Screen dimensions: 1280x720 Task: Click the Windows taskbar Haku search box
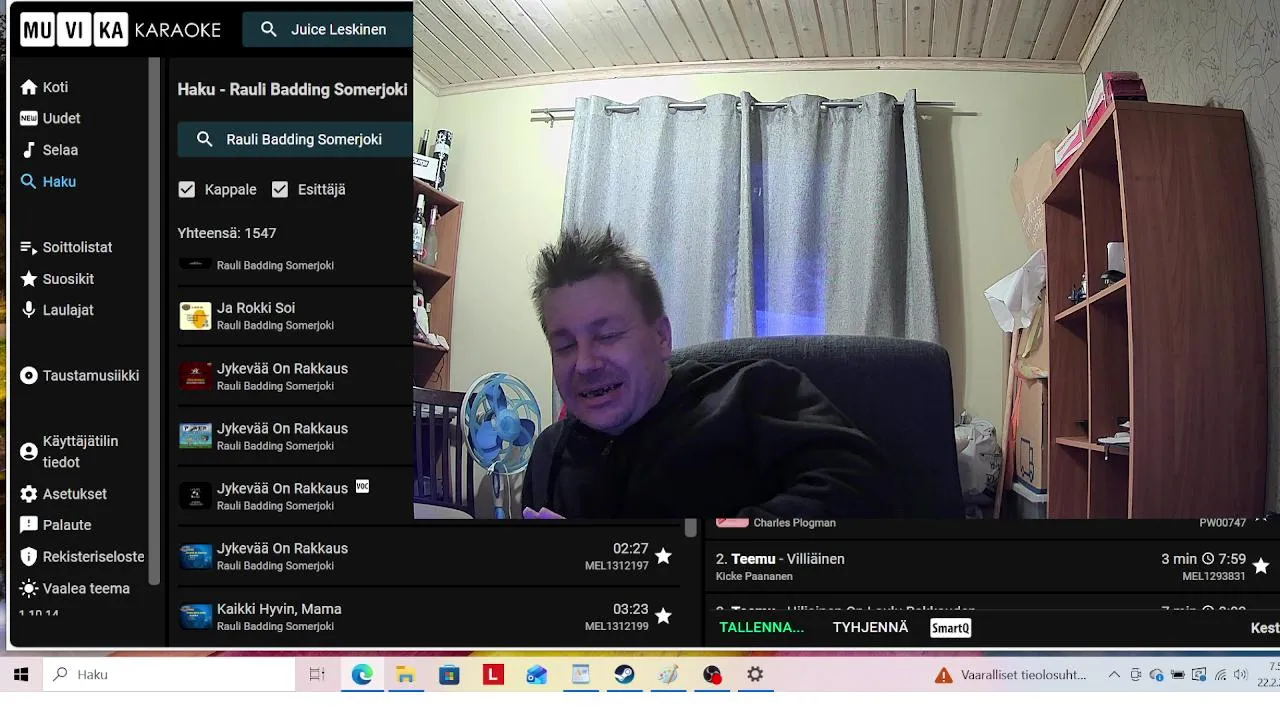point(170,675)
